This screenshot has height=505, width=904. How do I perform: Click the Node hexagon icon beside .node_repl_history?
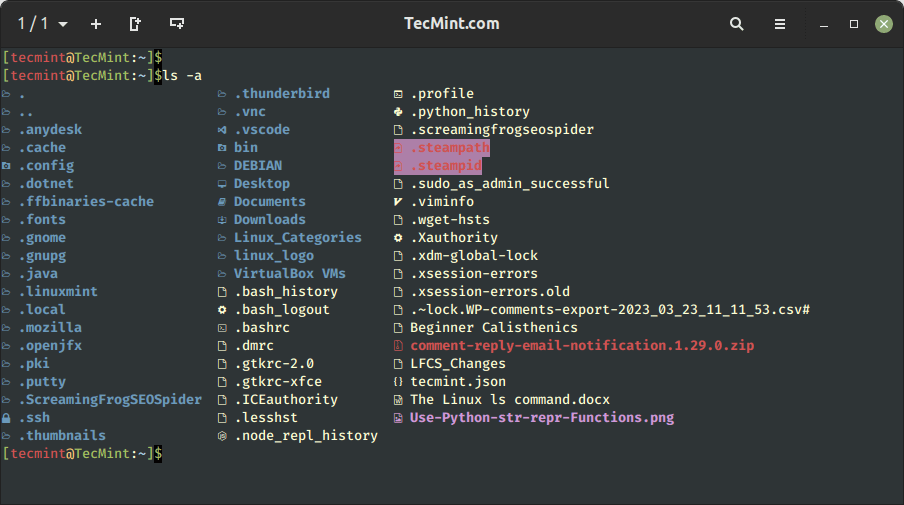(x=222, y=436)
